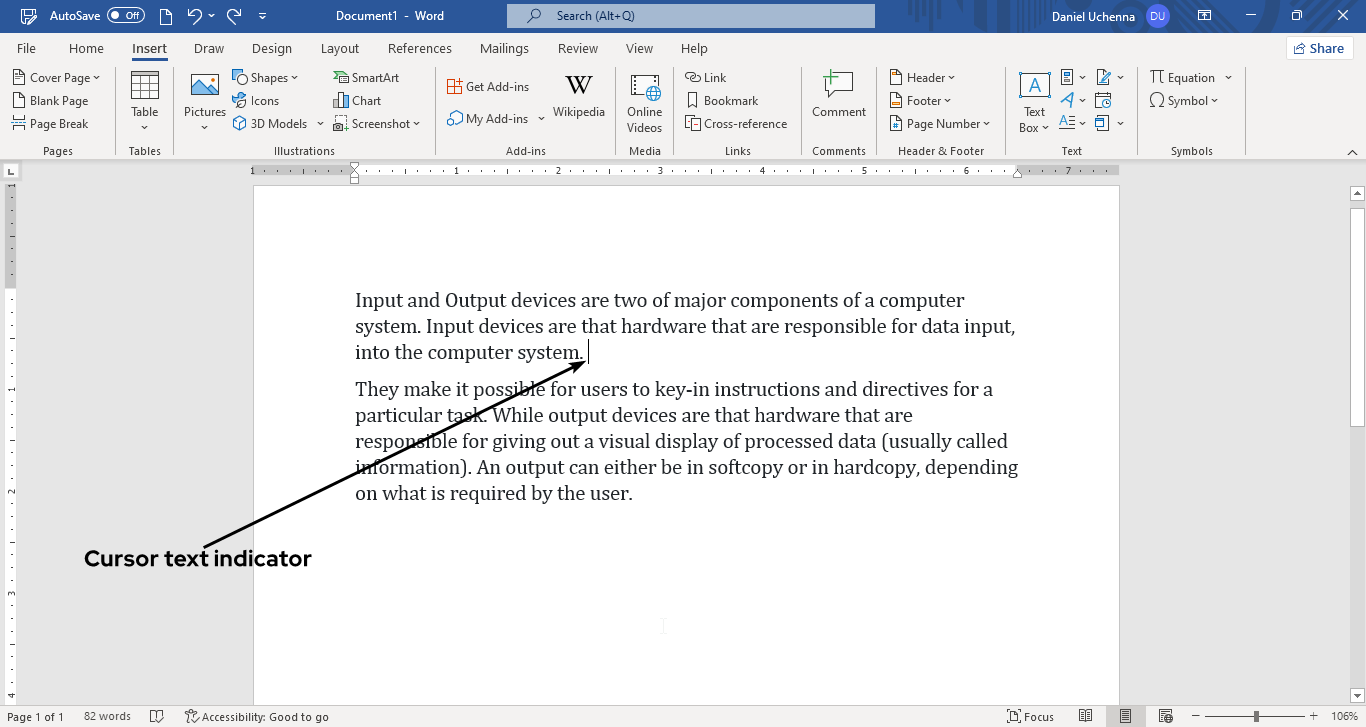Add a new Comment
The image size is (1366, 727).
838,95
